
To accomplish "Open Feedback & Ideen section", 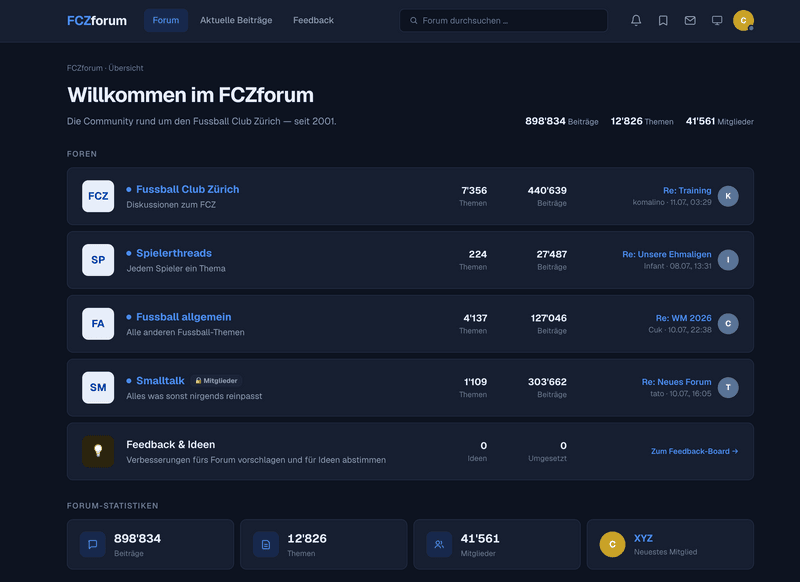I will click(170, 444).
